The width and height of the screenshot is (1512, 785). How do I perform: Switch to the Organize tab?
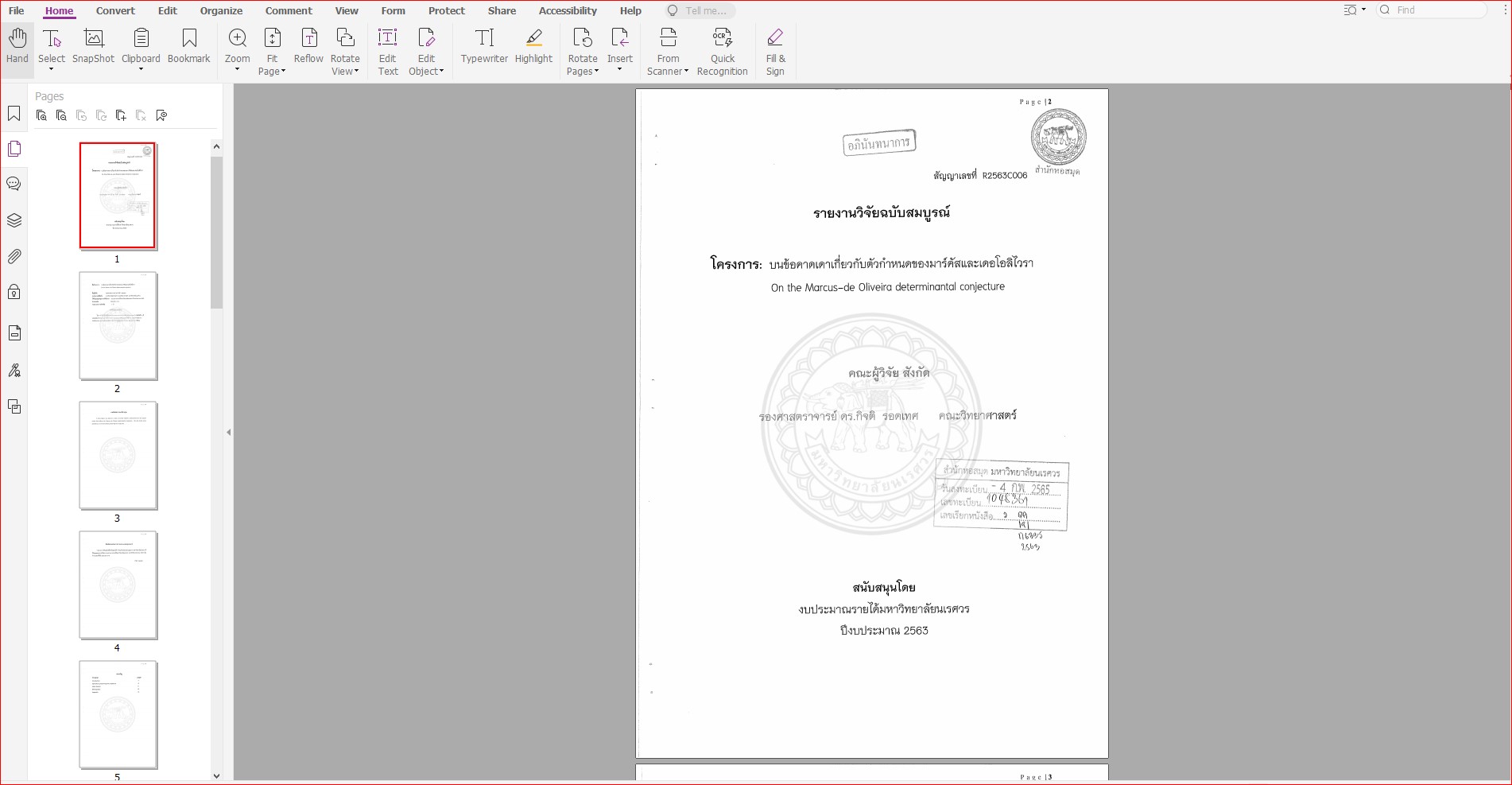click(221, 10)
